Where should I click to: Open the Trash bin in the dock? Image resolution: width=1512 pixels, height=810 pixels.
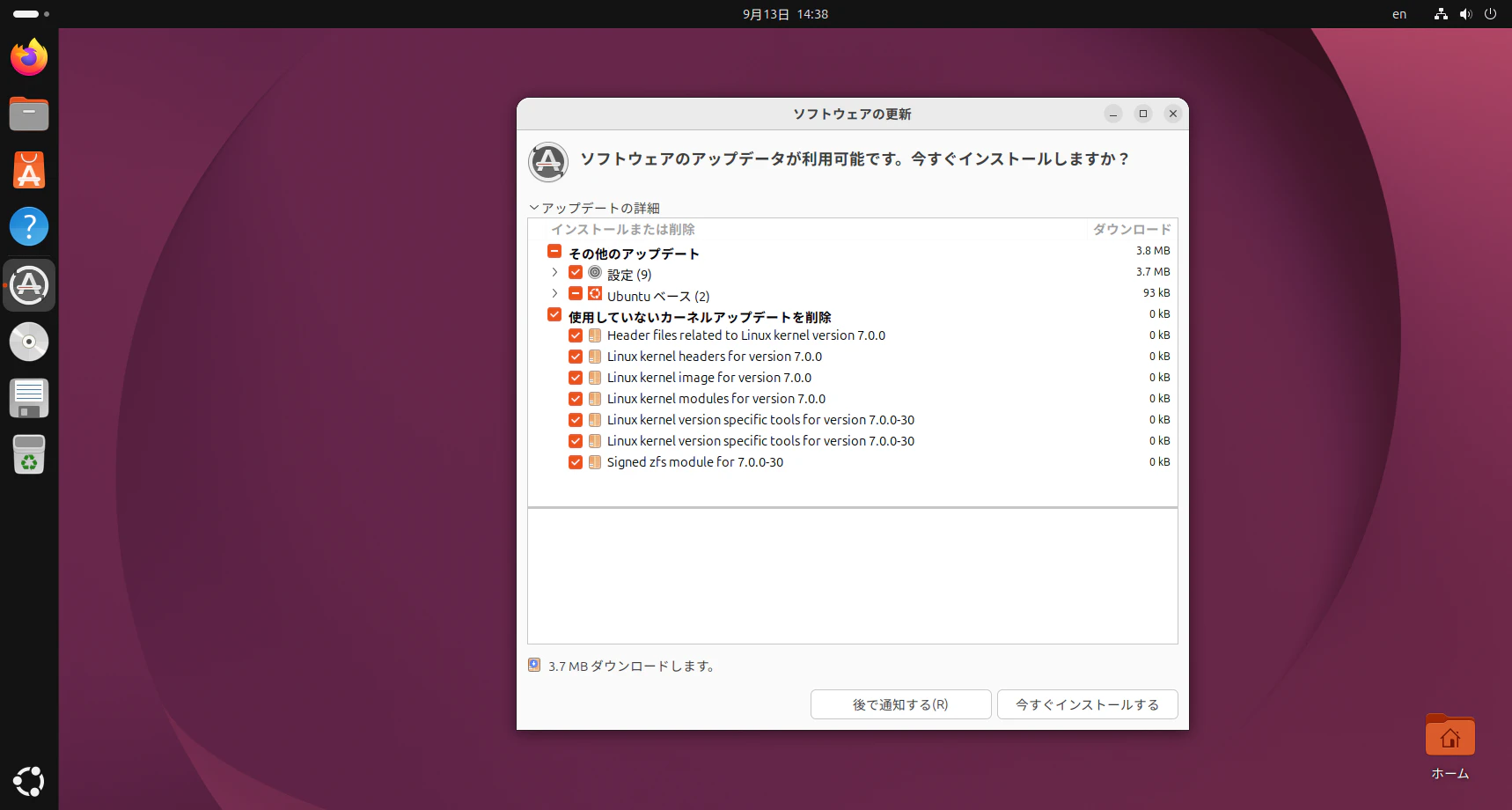pos(29,454)
